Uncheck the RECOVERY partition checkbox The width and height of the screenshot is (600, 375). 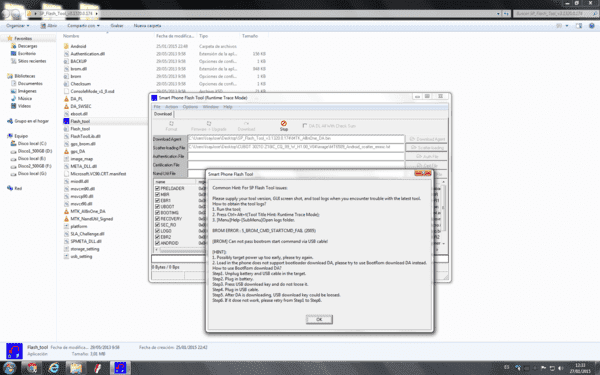click(x=157, y=219)
